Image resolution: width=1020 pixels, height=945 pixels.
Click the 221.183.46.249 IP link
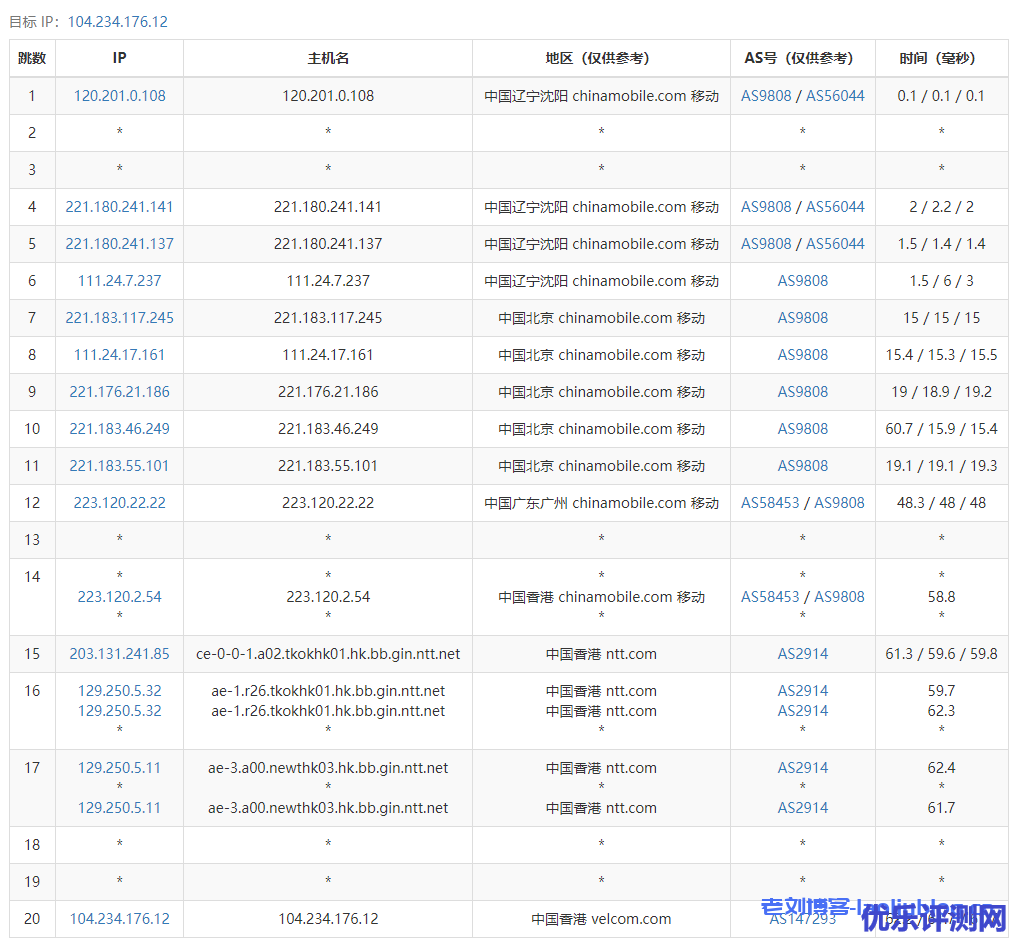pos(120,429)
